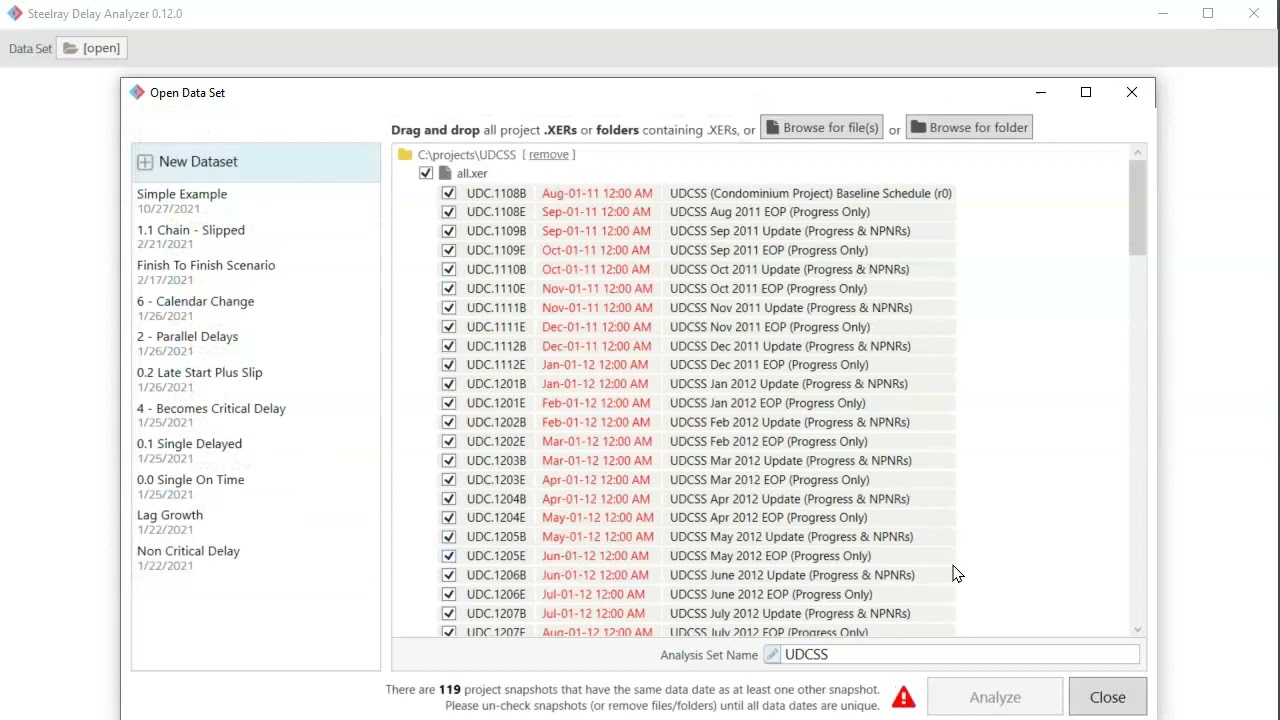Click the scrollbar down arrow
Viewport: 1280px width, 720px height.
[1137, 629]
